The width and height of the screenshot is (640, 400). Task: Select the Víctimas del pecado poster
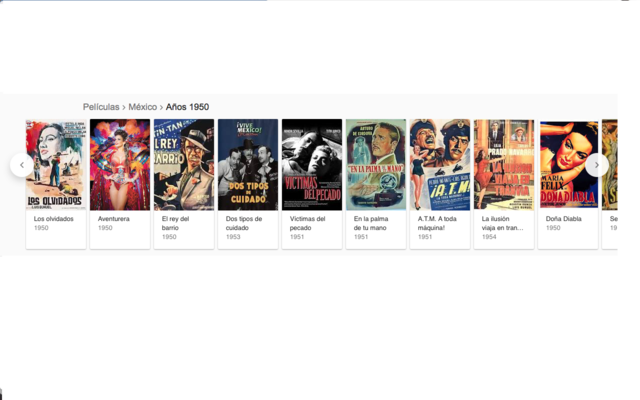tap(312, 165)
